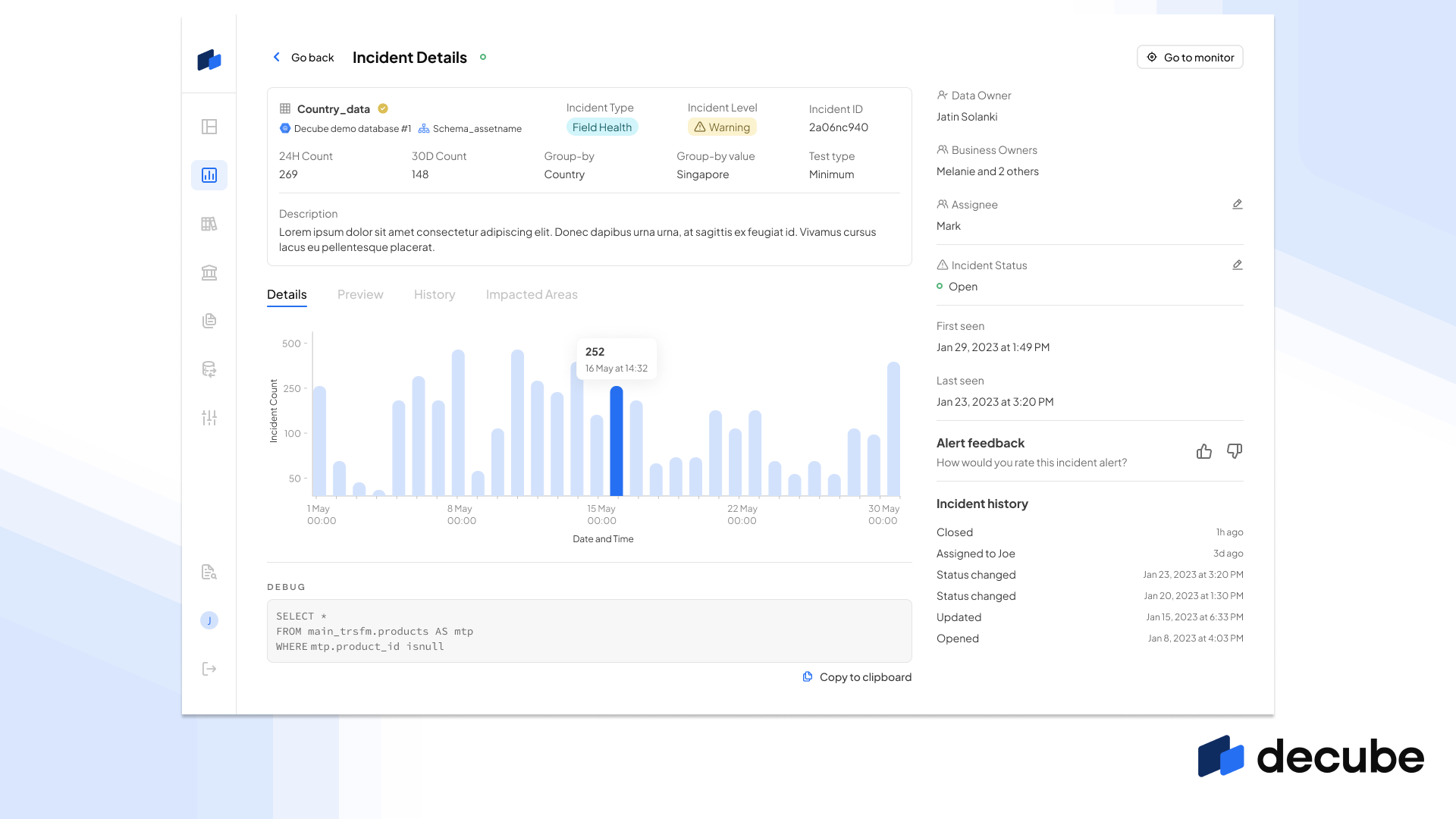Viewport: 1456px width, 819px height.
Task: Click the 24H Count value 269
Action: 288,174
